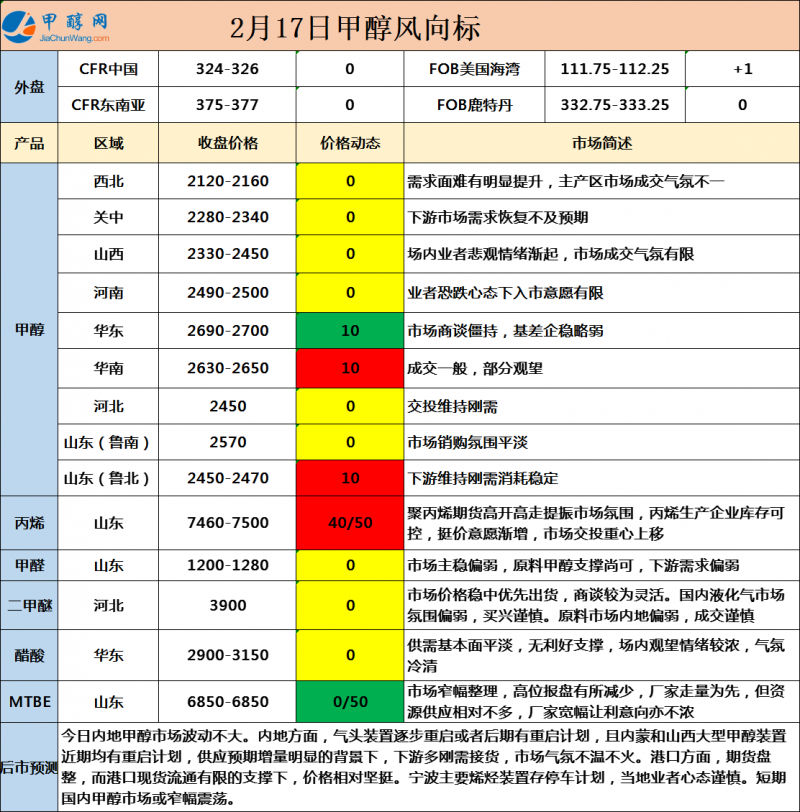Click the price 375-377

(227, 105)
